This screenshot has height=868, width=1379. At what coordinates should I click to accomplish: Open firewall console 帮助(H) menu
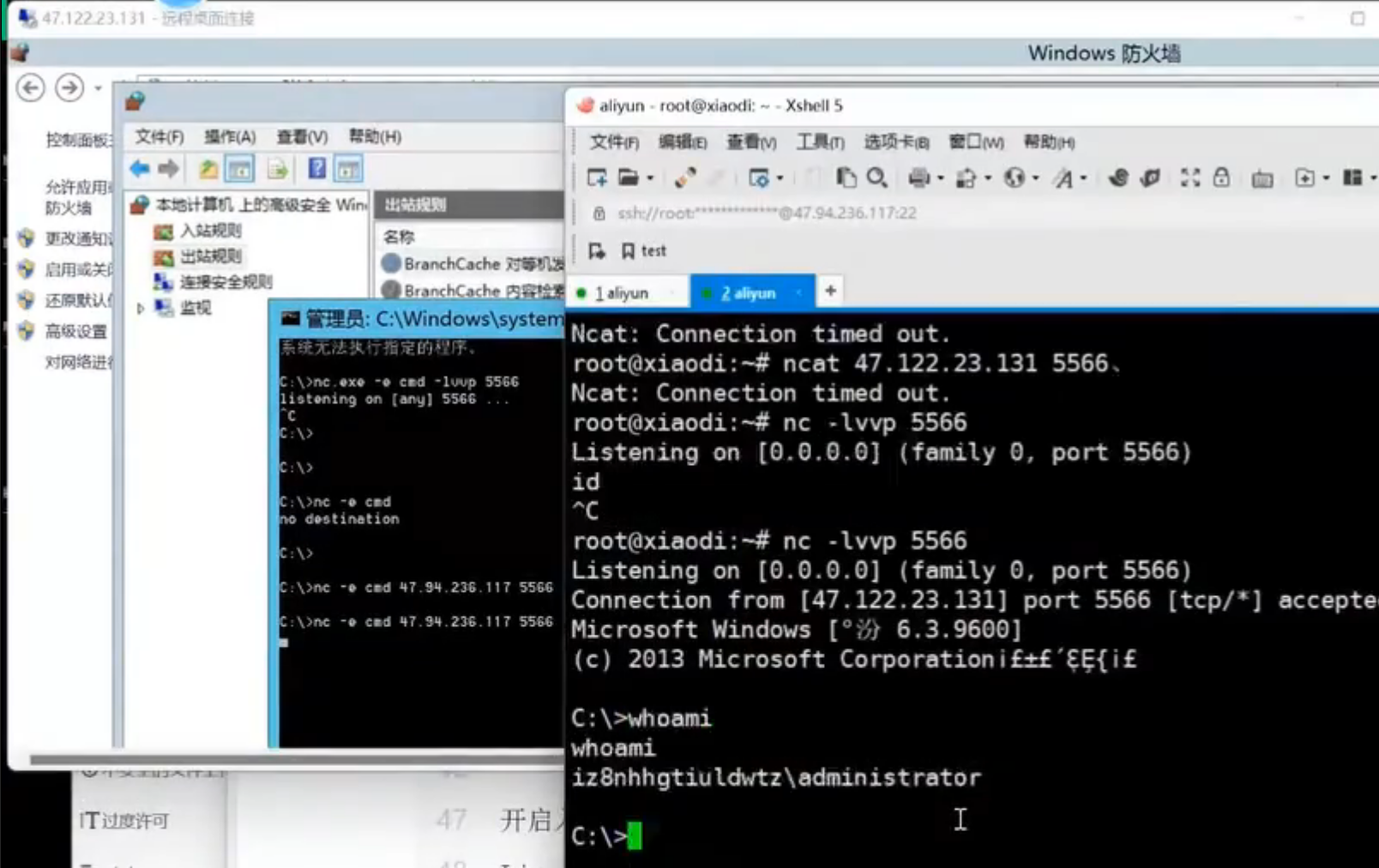[375, 136]
